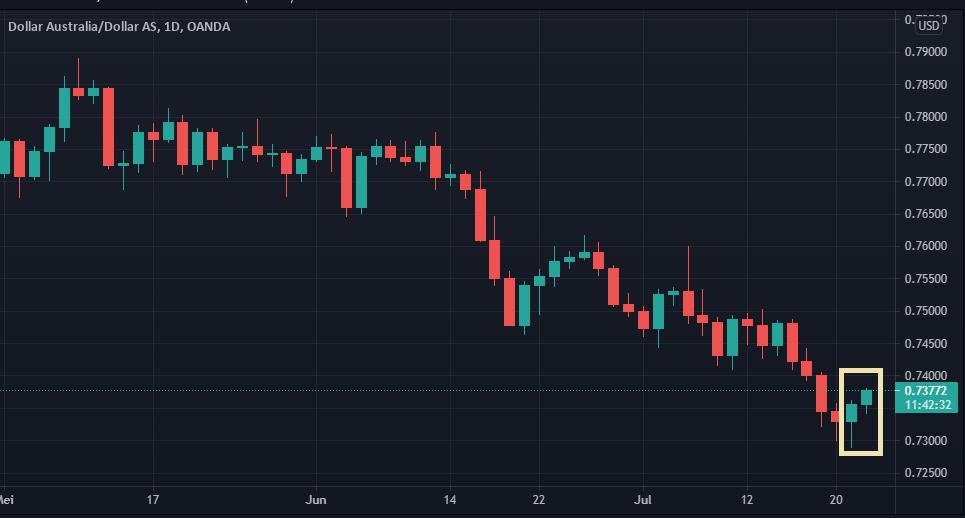Click the current price label 0.73772
The width and height of the screenshot is (965, 518).
(927, 390)
